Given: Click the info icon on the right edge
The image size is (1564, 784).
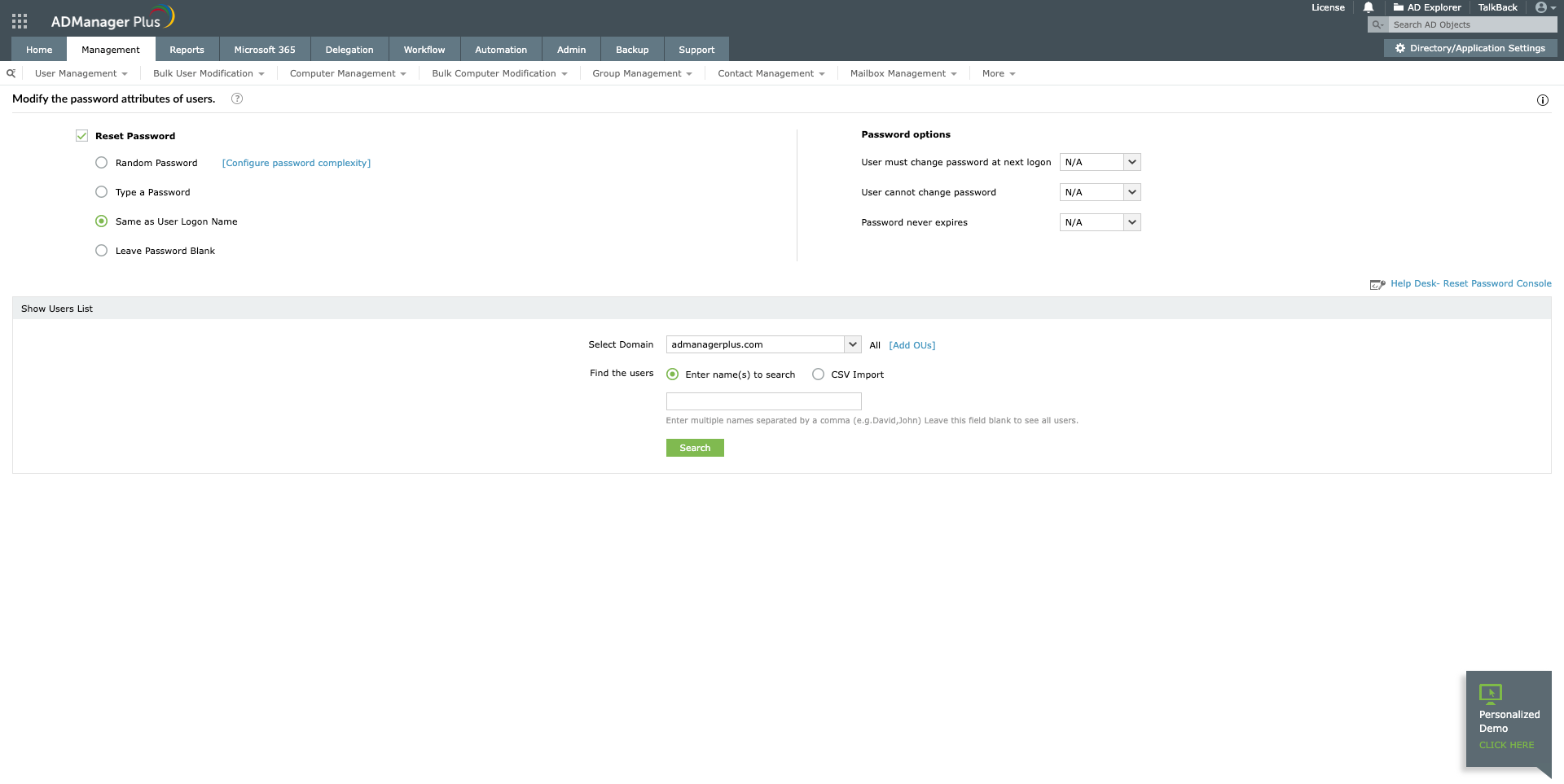Looking at the screenshot, I should click(x=1542, y=100).
